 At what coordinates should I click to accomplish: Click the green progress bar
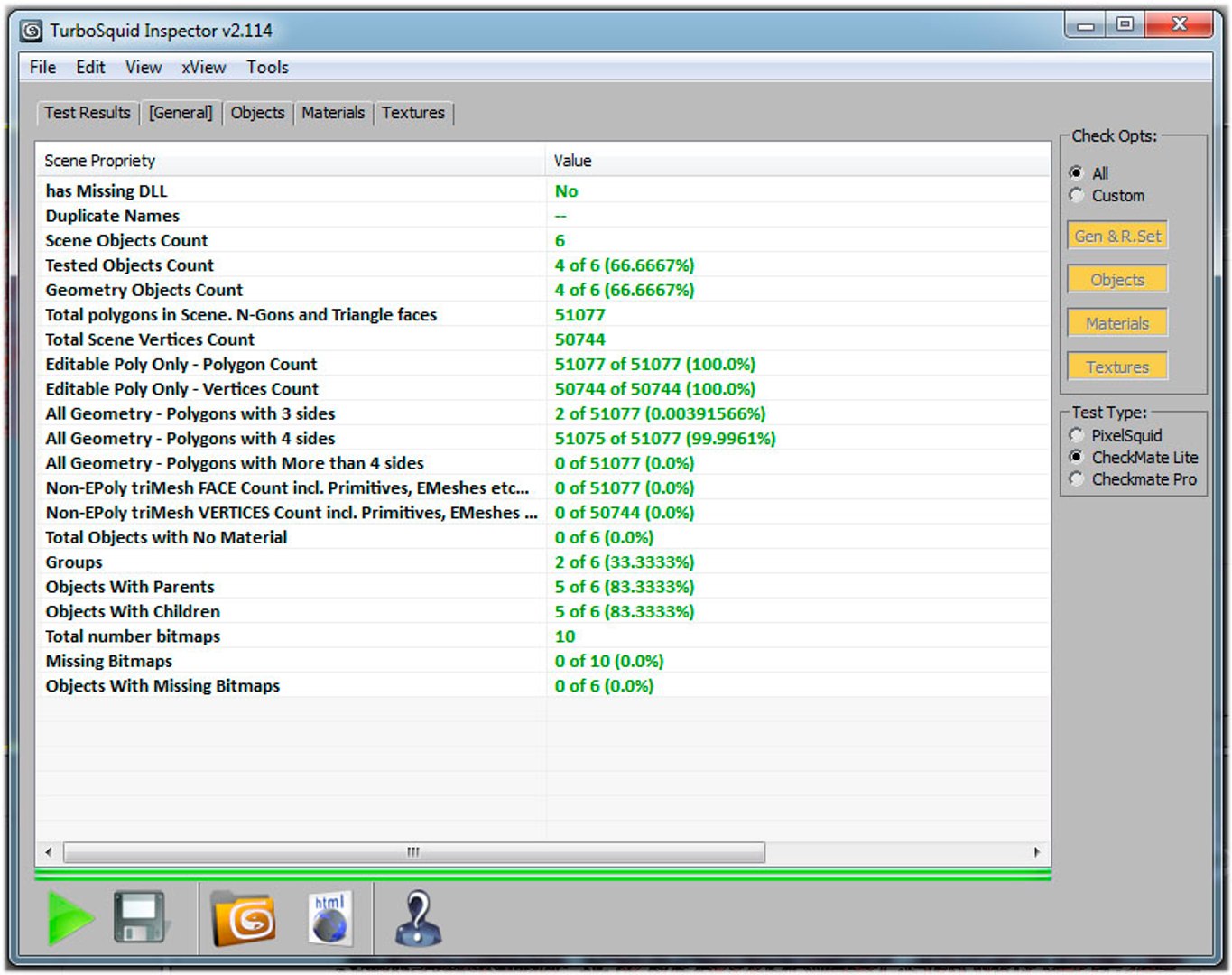(543, 874)
